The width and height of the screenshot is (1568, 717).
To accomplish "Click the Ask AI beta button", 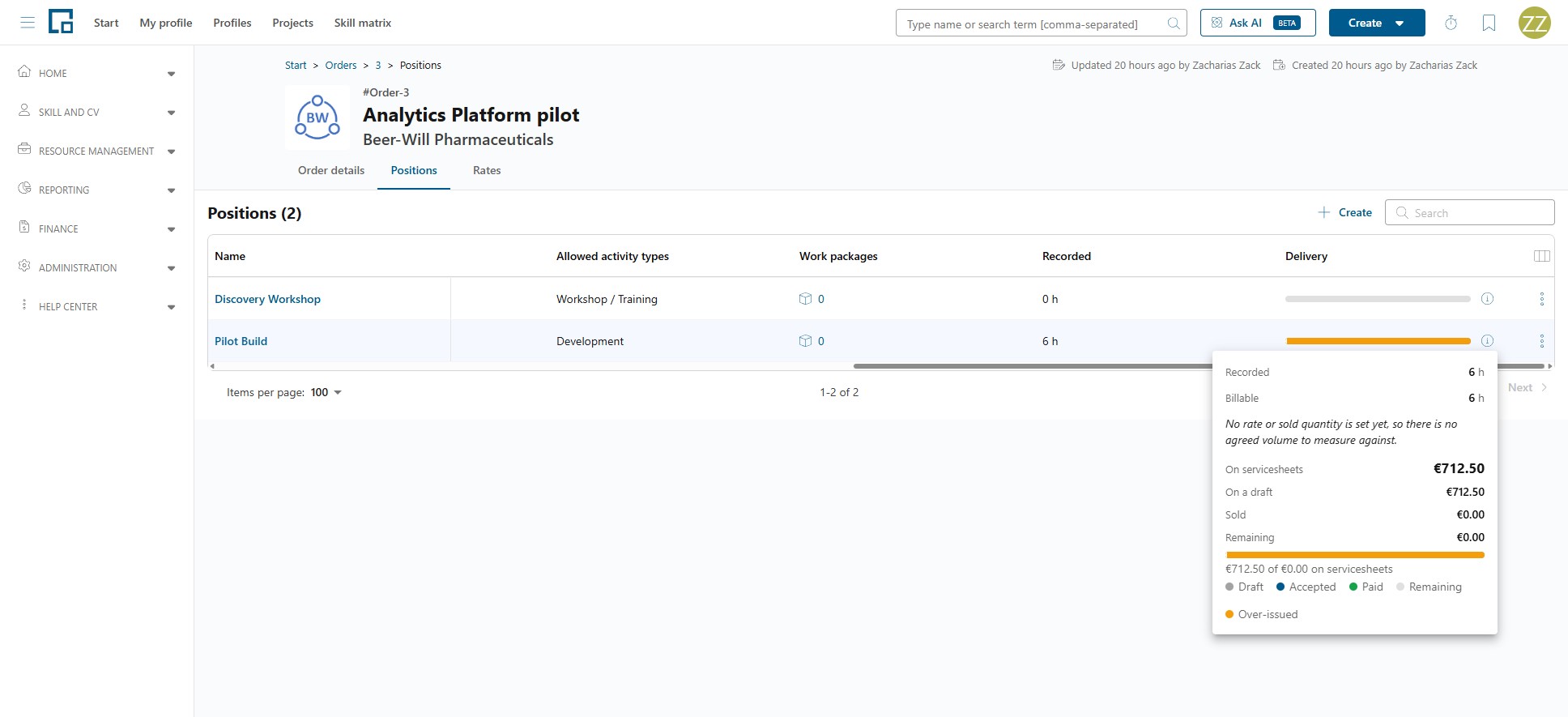I will 1258,23.
